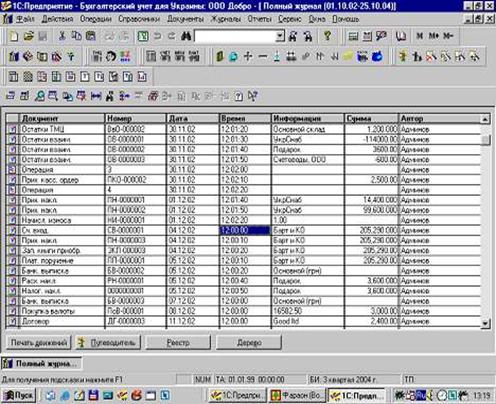The image size is (496, 404).
Task: Click the row marker icon of Договор ДГ-0000003
Action: 12,321
